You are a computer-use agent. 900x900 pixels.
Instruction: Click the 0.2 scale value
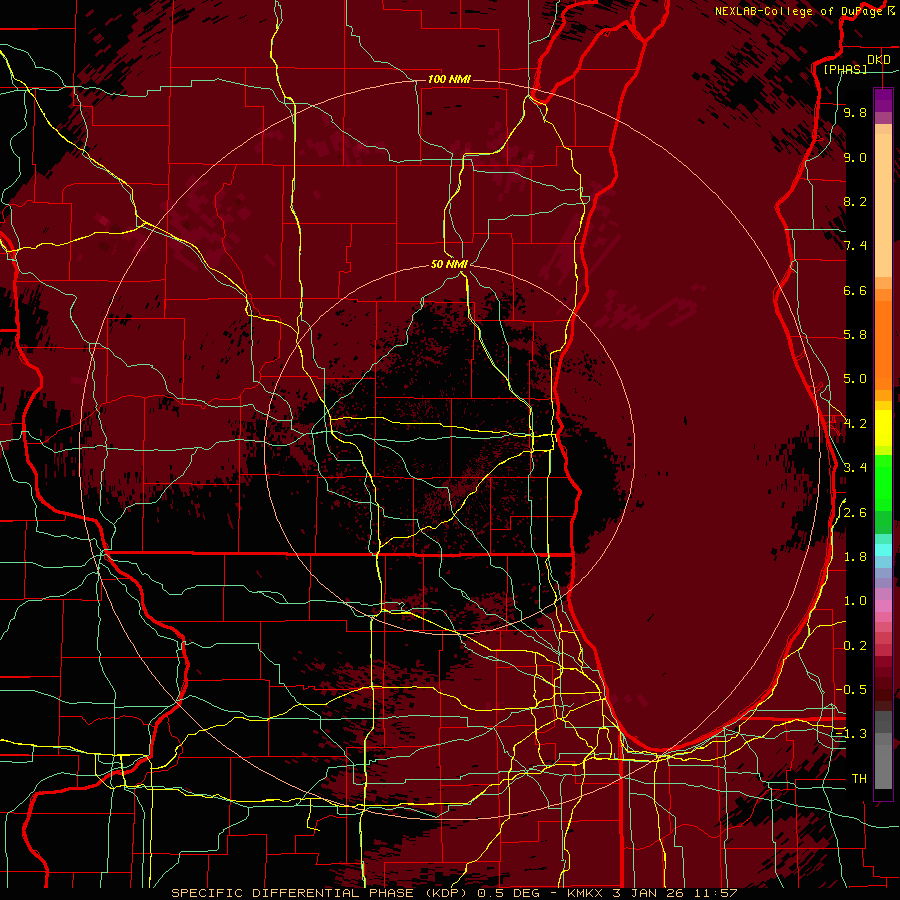(855, 646)
